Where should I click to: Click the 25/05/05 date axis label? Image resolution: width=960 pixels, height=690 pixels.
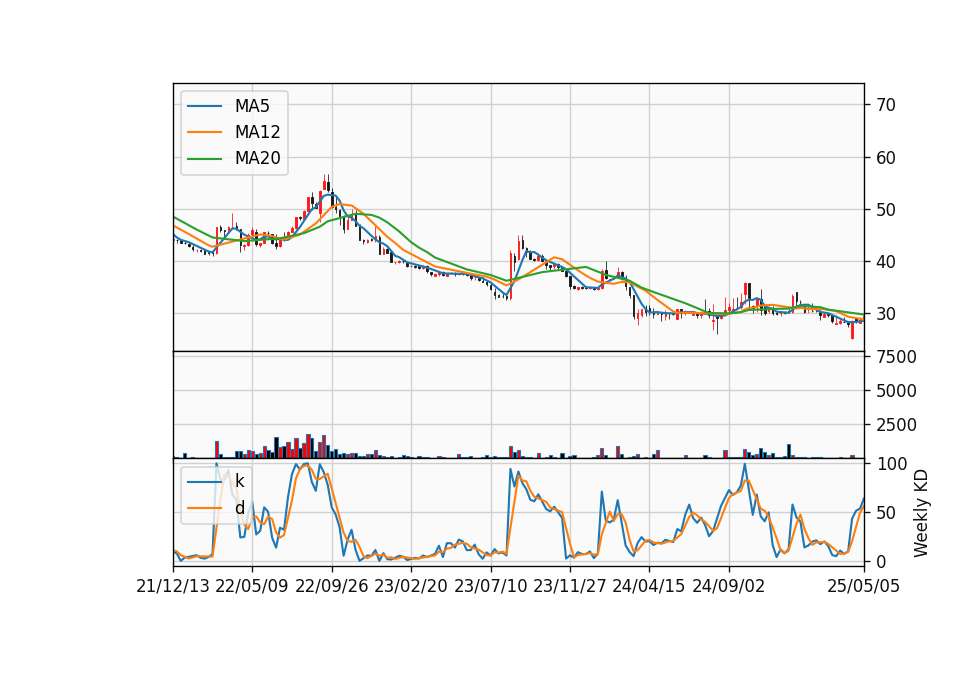[864, 586]
